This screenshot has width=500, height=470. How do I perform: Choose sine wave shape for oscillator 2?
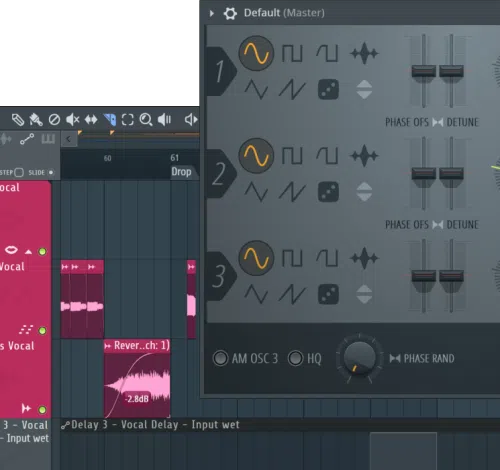256,156
